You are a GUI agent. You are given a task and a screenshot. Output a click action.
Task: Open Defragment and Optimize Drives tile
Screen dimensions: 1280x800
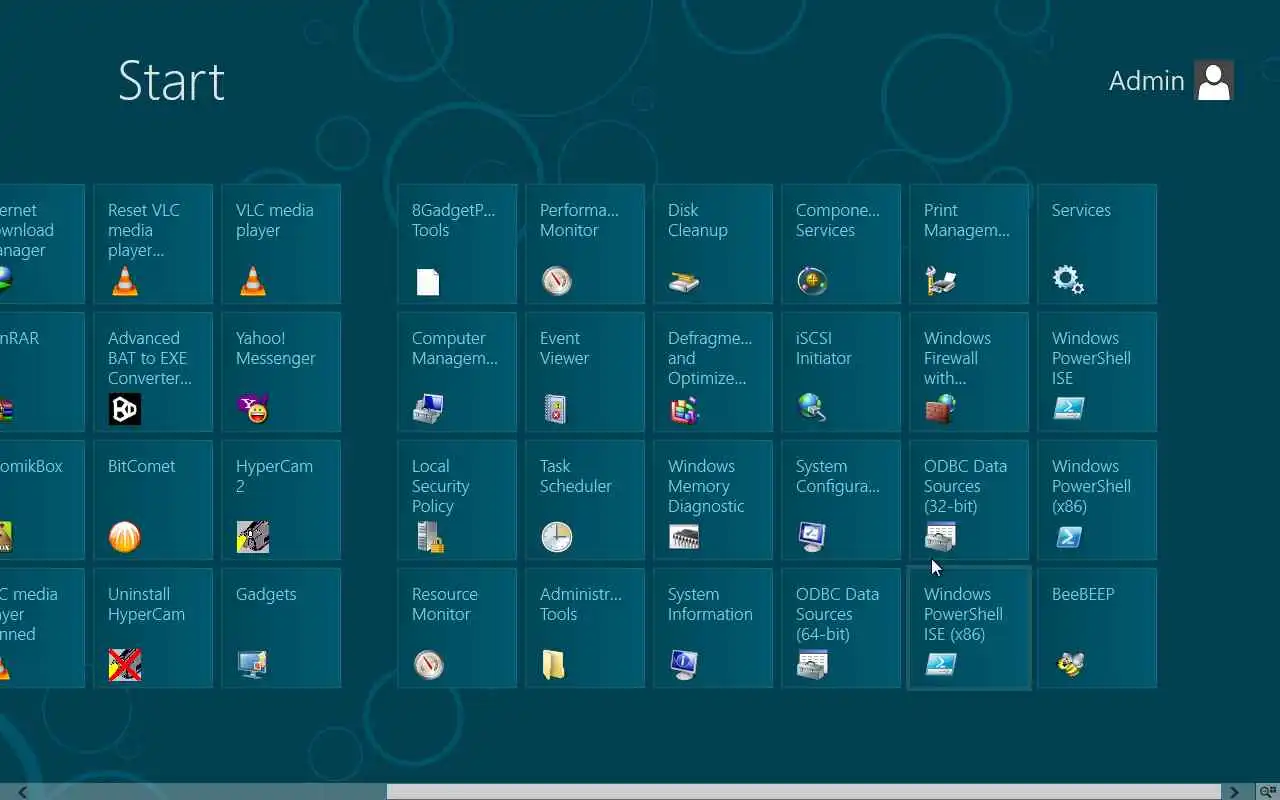713,372
